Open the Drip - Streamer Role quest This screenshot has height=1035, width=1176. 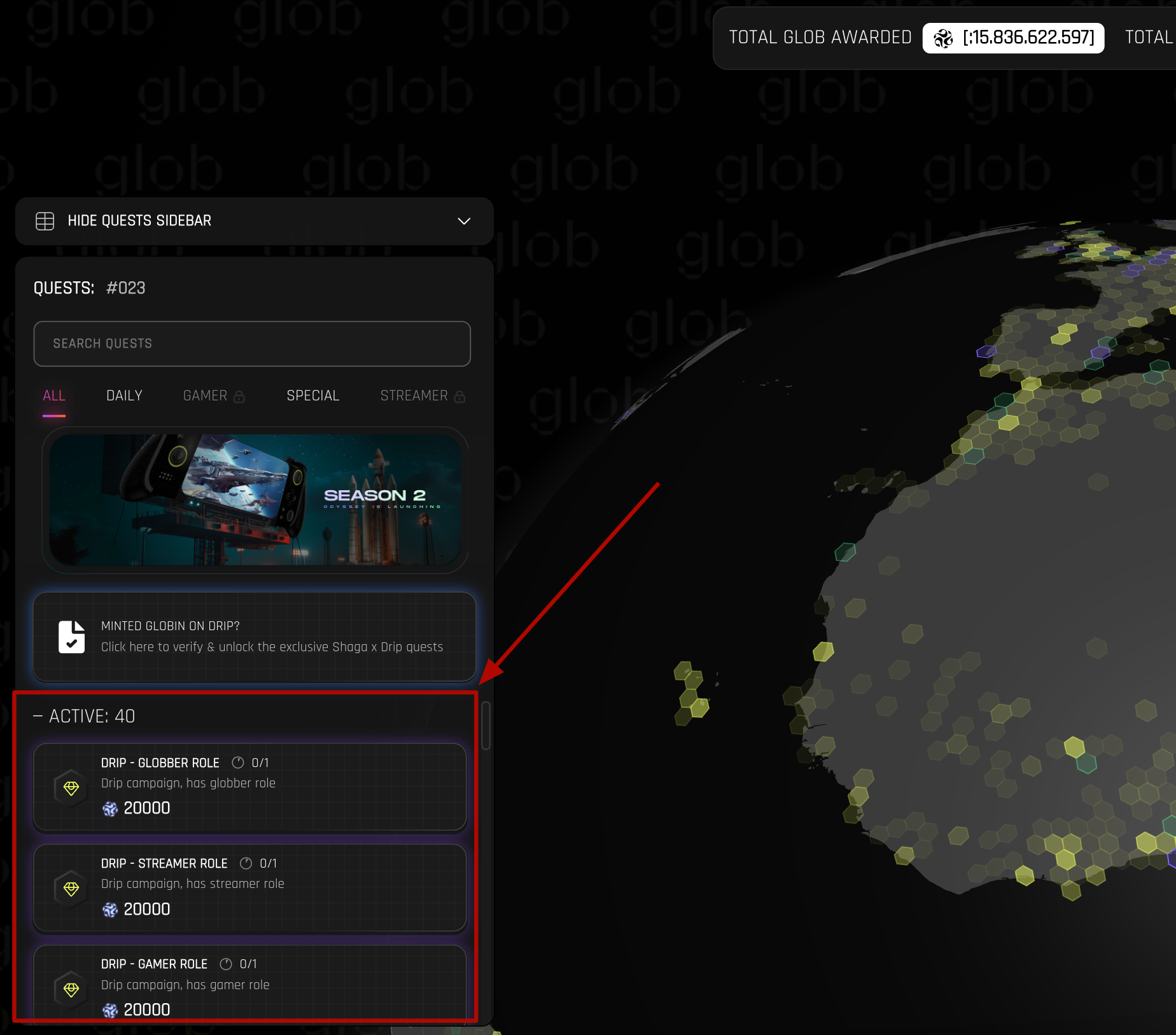[x=250, y=888]
